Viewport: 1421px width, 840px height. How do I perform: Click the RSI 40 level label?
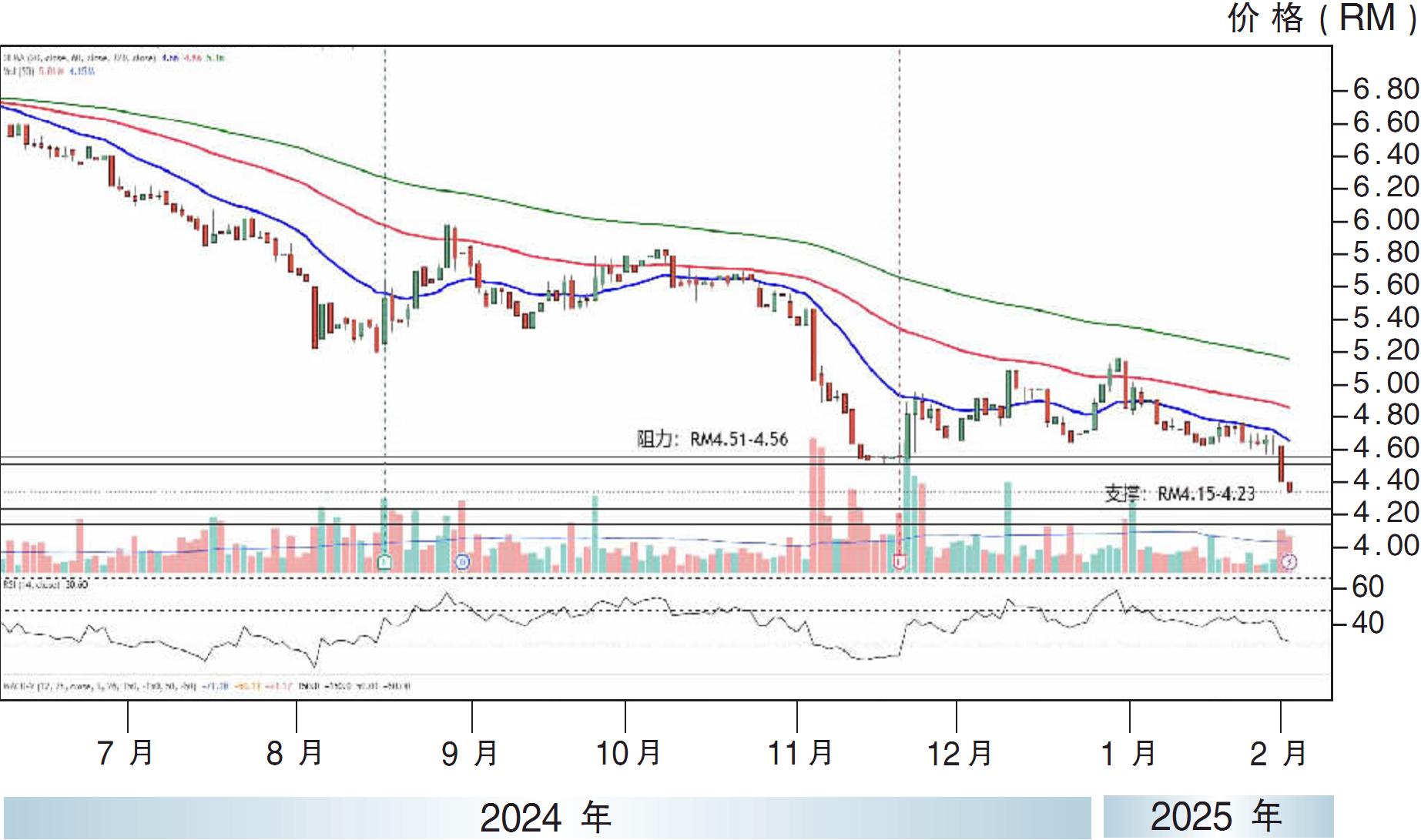[1368, 623]
